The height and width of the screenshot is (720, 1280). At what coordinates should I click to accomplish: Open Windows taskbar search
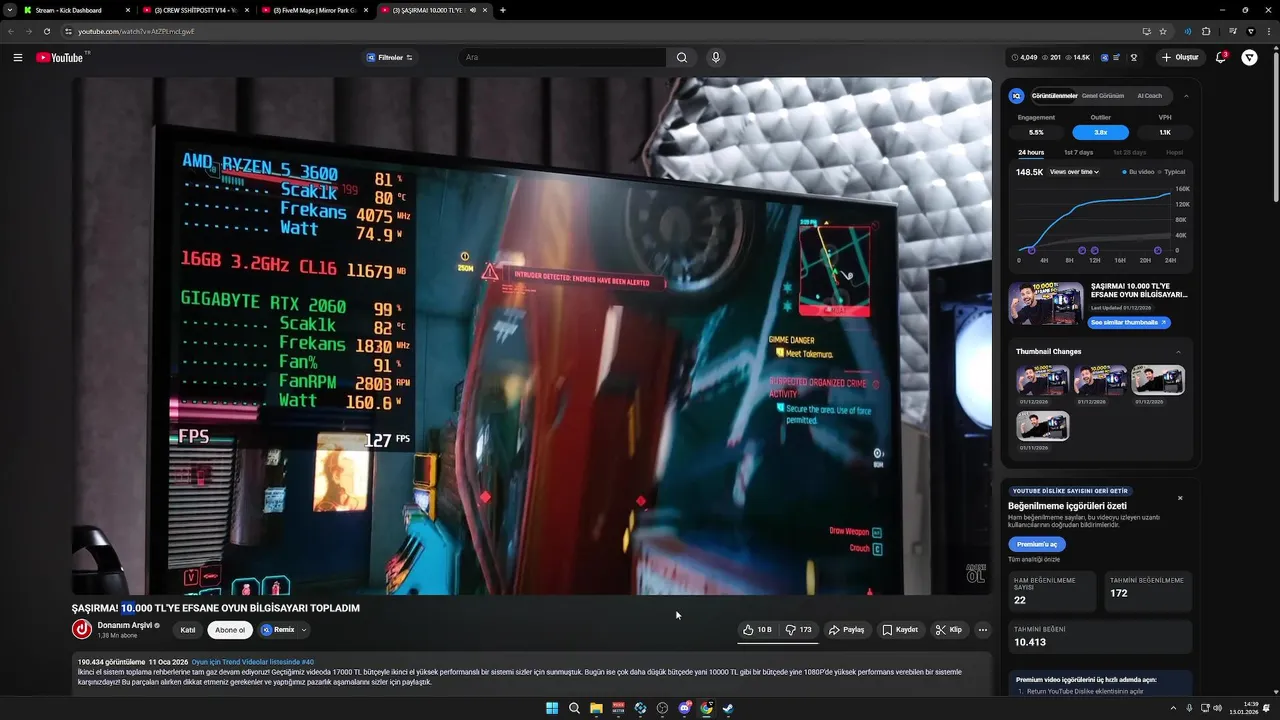pos(574,708)
